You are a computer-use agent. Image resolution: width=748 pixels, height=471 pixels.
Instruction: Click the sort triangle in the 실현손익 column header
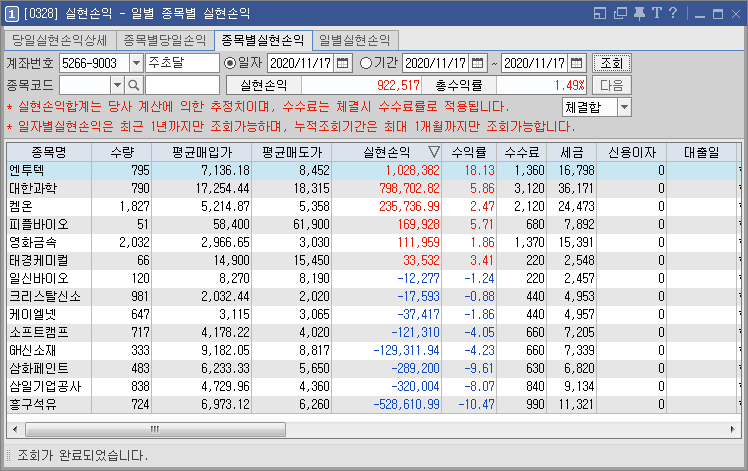click(434, 152)
